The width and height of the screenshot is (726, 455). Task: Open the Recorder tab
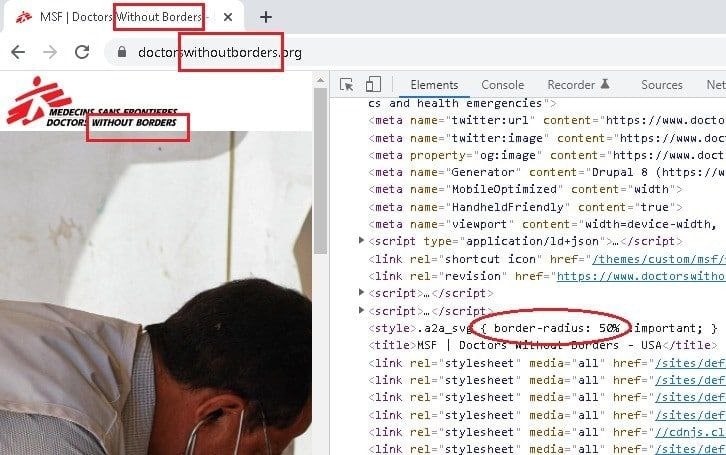coord(578,85)
